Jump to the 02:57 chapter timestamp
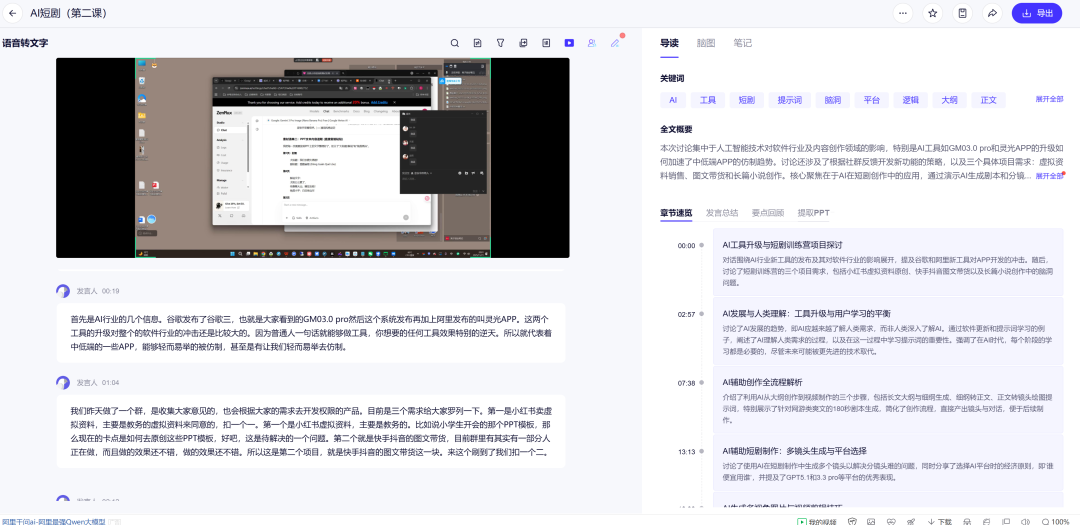The image size is (1080, 525). [x=686, y=314]
